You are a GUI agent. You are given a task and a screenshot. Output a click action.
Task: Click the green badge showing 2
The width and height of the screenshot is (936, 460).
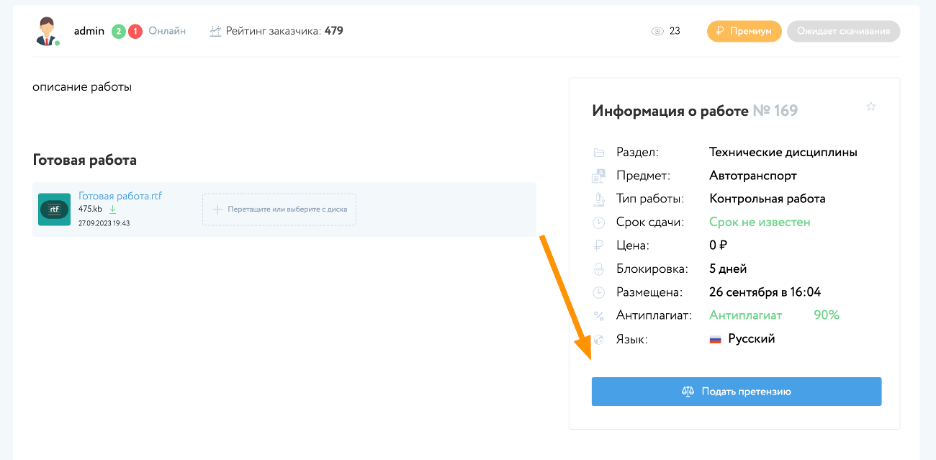click(x=117, y=31)
